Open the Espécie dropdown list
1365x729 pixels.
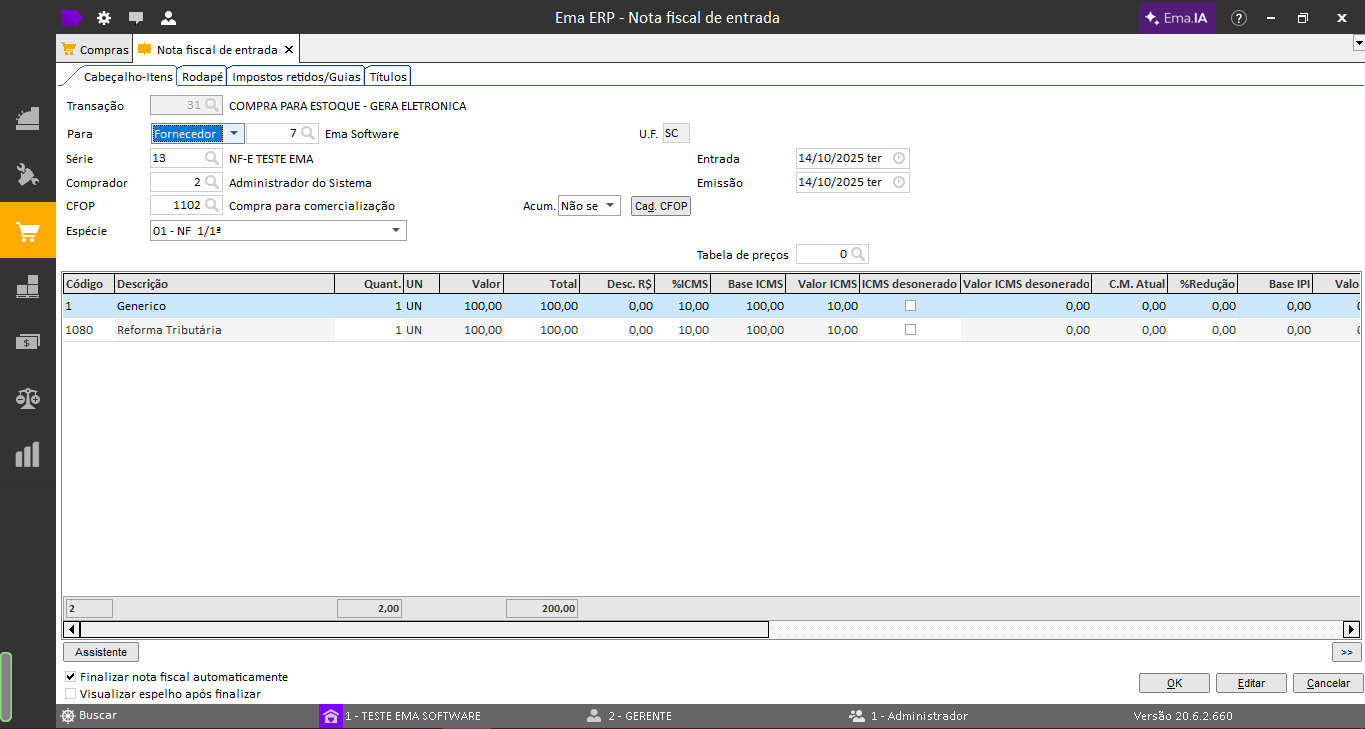[x=396, y=231]
